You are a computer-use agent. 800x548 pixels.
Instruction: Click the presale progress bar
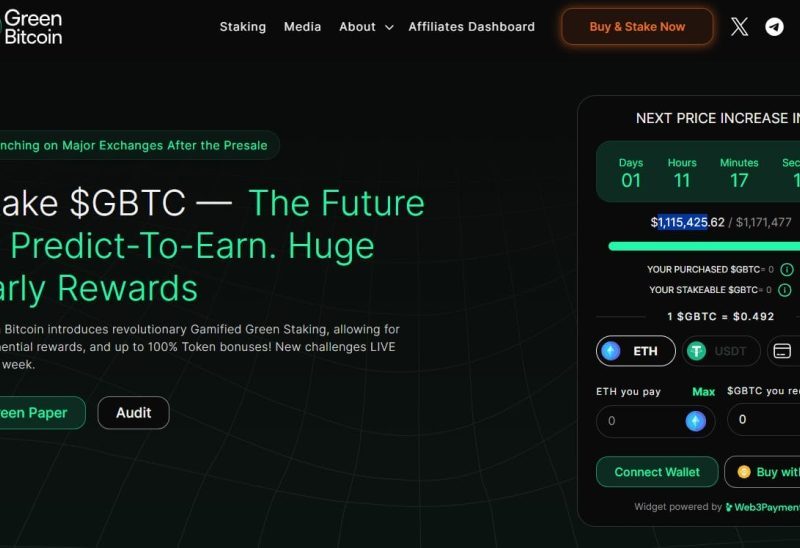click(704, 246)
